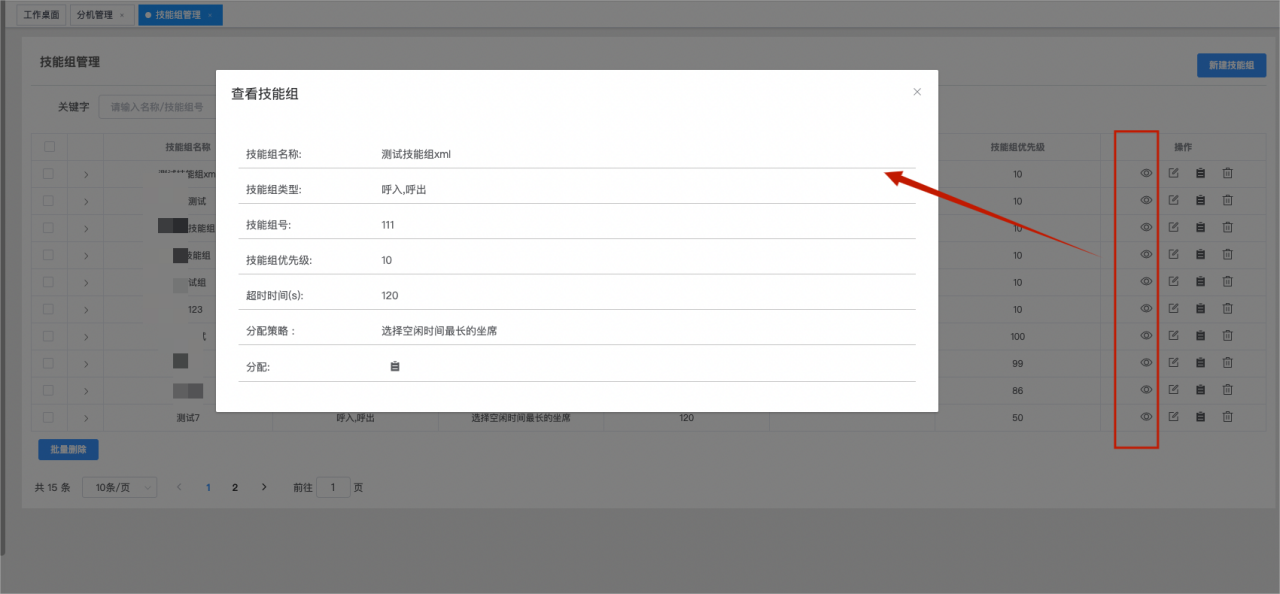Close the 分机管理 tab
Screen dimensions: 1280x594
click(122, 15)
